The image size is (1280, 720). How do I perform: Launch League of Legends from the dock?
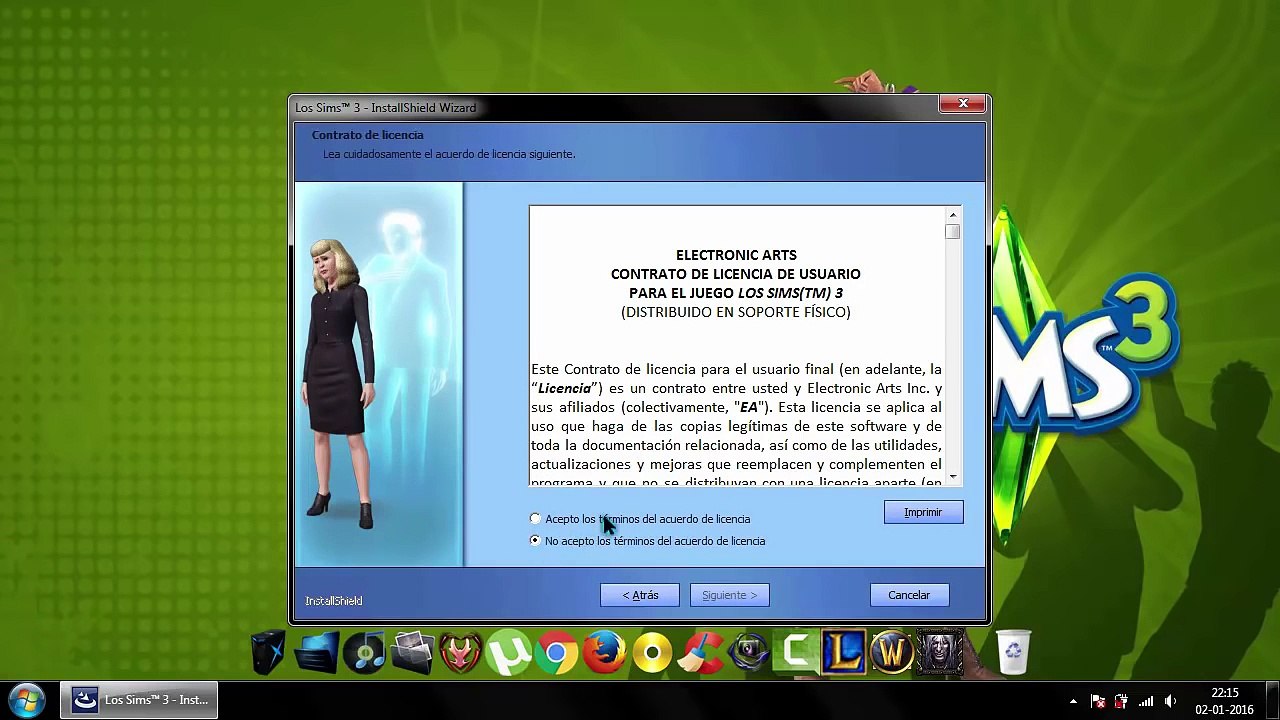point(844,654)
